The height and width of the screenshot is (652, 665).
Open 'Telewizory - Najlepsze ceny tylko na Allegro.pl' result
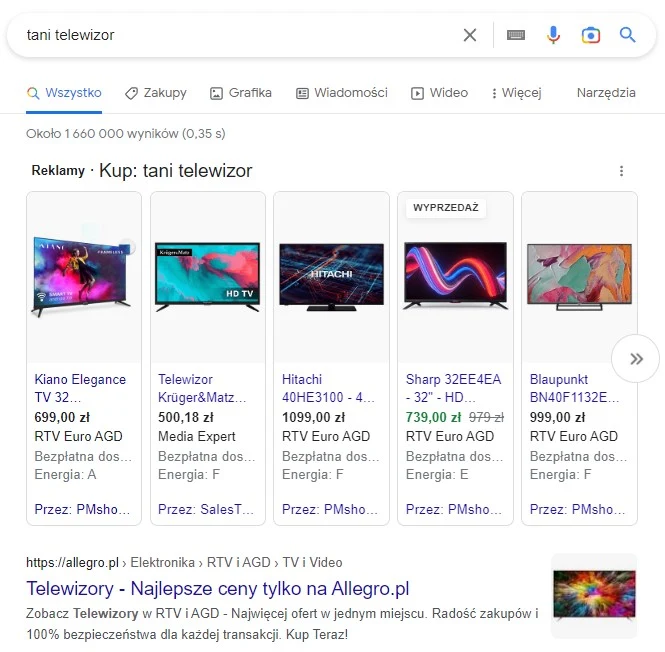pyautogui.click(x=218, y=589)
